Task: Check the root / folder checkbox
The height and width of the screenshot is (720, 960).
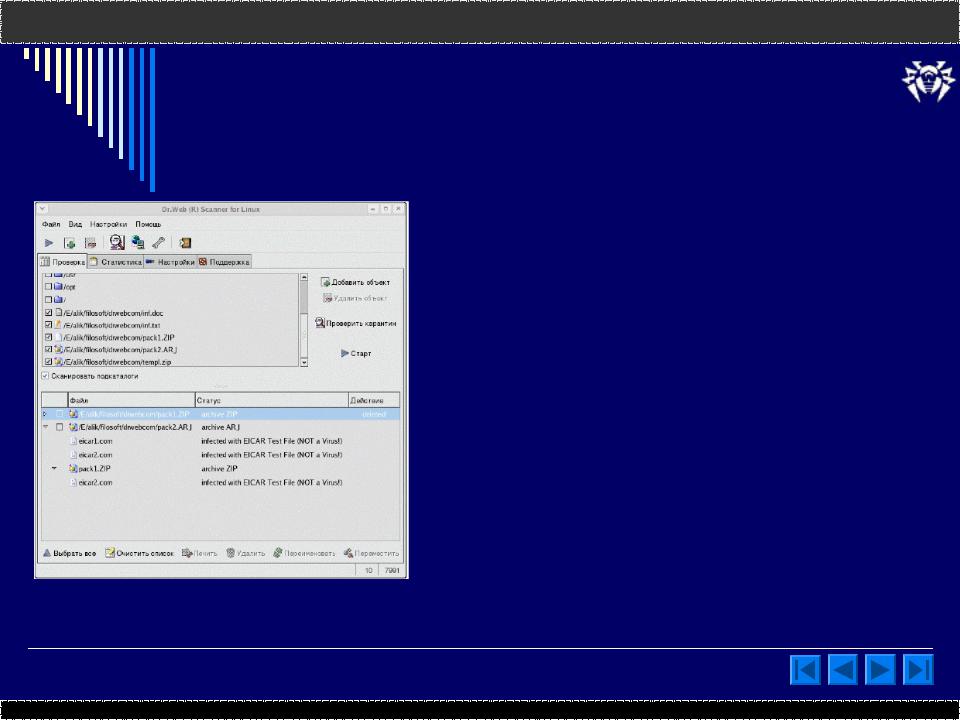Action: 48,299
